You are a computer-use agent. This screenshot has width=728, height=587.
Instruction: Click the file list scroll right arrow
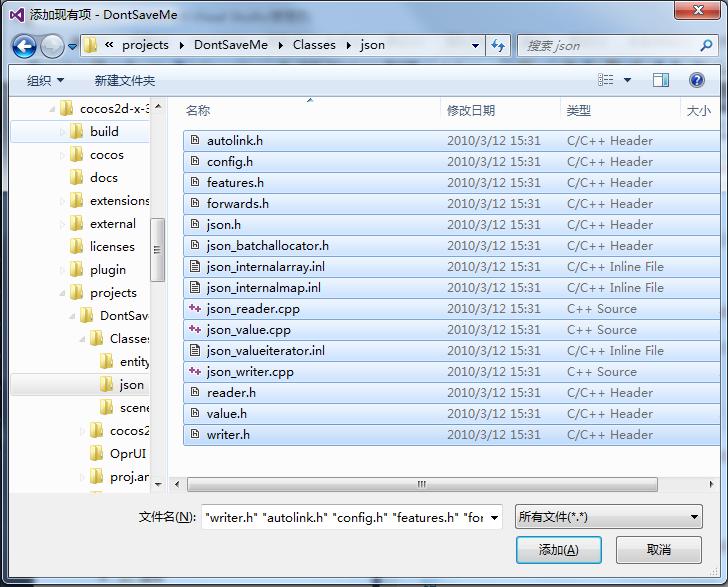(x=711, y=484)
